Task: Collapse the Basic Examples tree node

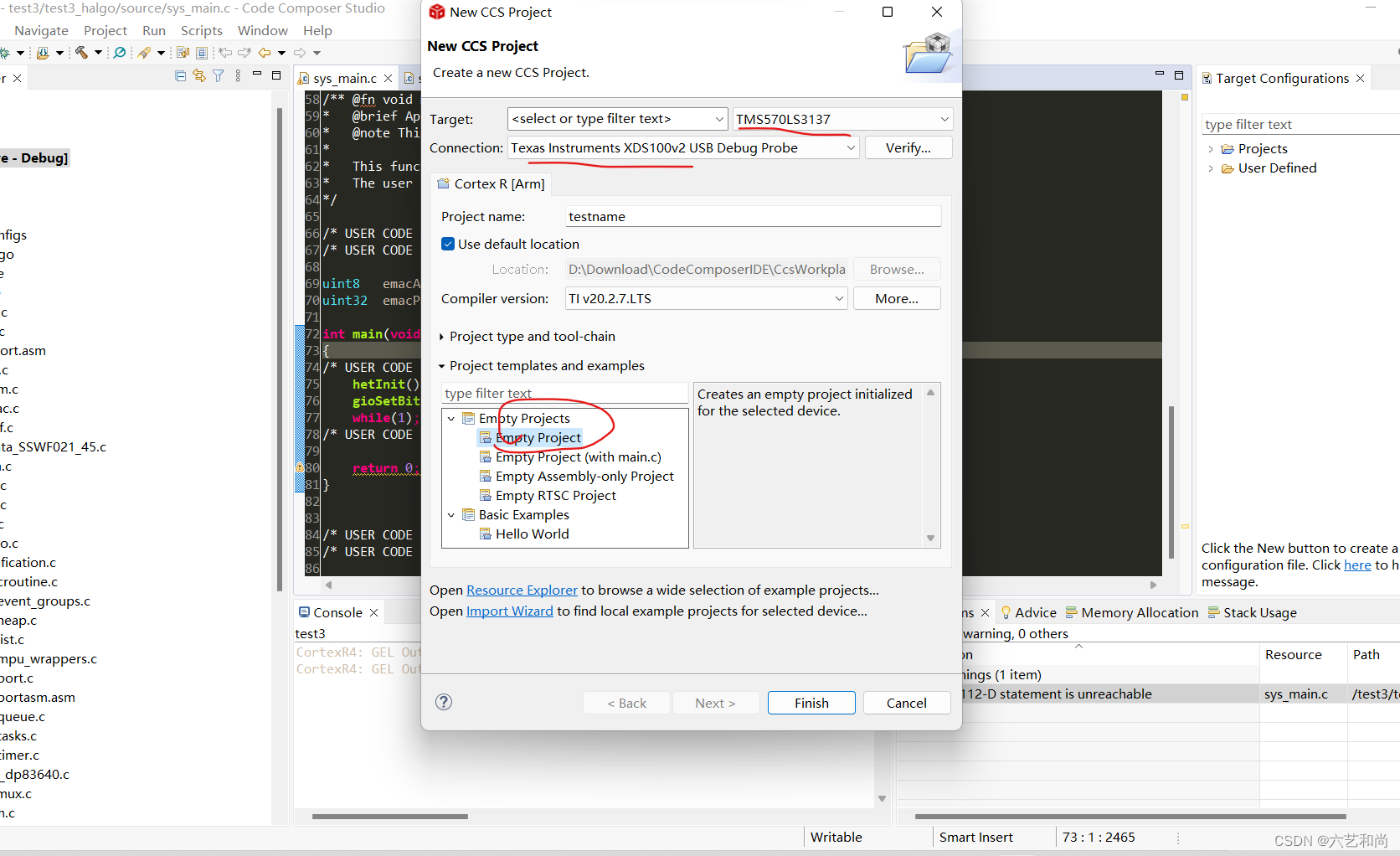Action: (x=451, y=514)
